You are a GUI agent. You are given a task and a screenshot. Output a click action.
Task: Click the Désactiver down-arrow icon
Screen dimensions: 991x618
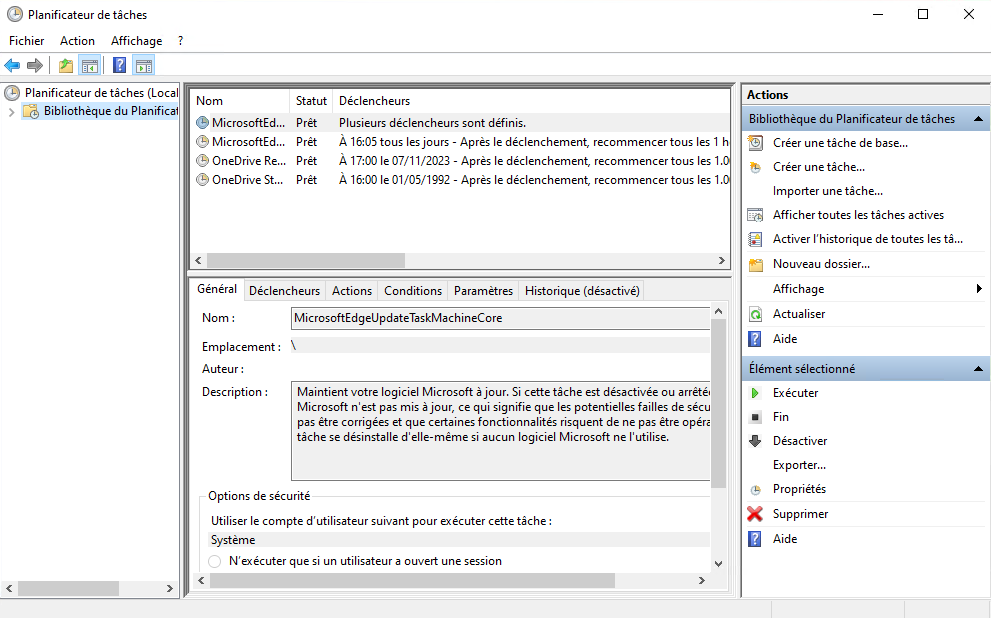point(755,441)
